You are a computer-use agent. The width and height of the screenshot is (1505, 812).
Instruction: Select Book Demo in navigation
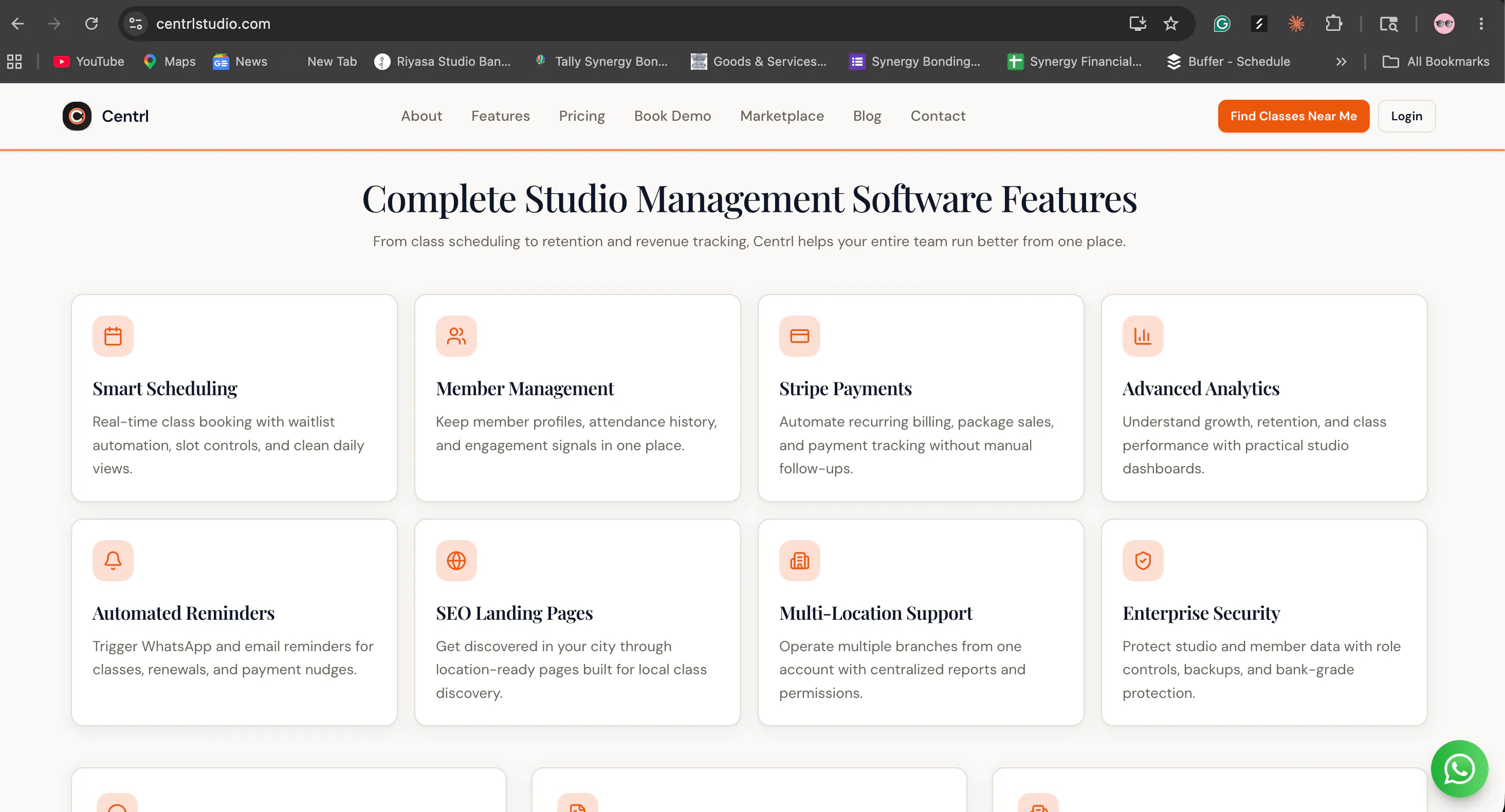click(x=672, y=116)
